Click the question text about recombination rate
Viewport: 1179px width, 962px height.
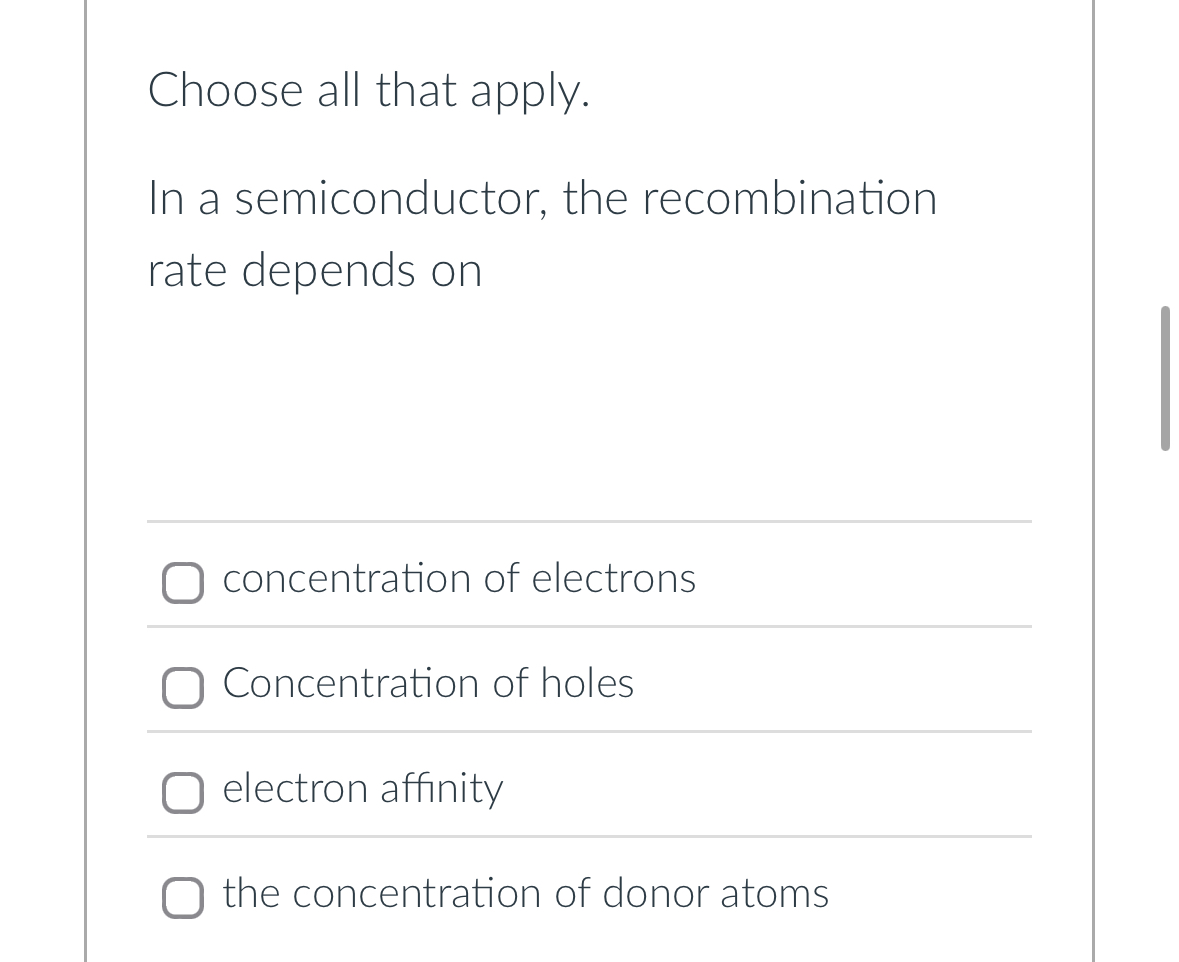click(x=540, y=232)
